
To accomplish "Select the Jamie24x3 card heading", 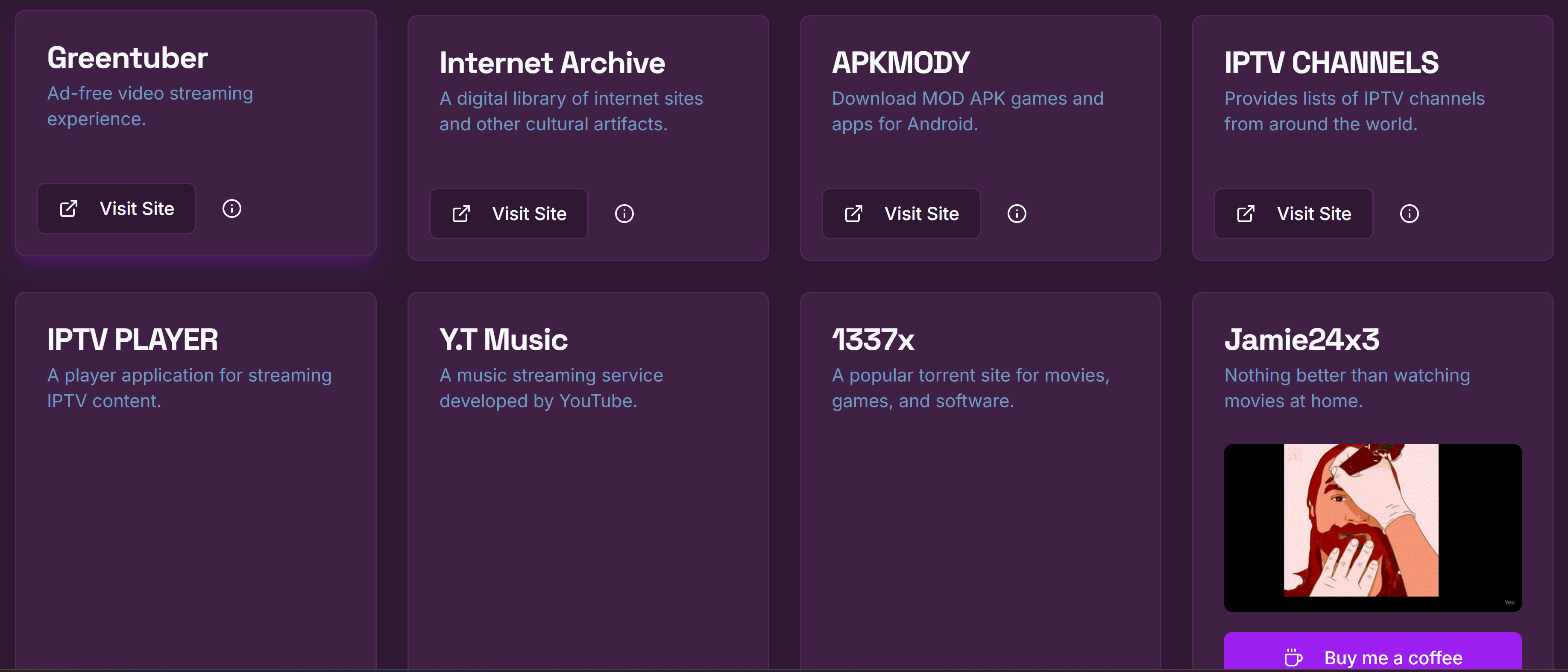I will pos(1301,340).
